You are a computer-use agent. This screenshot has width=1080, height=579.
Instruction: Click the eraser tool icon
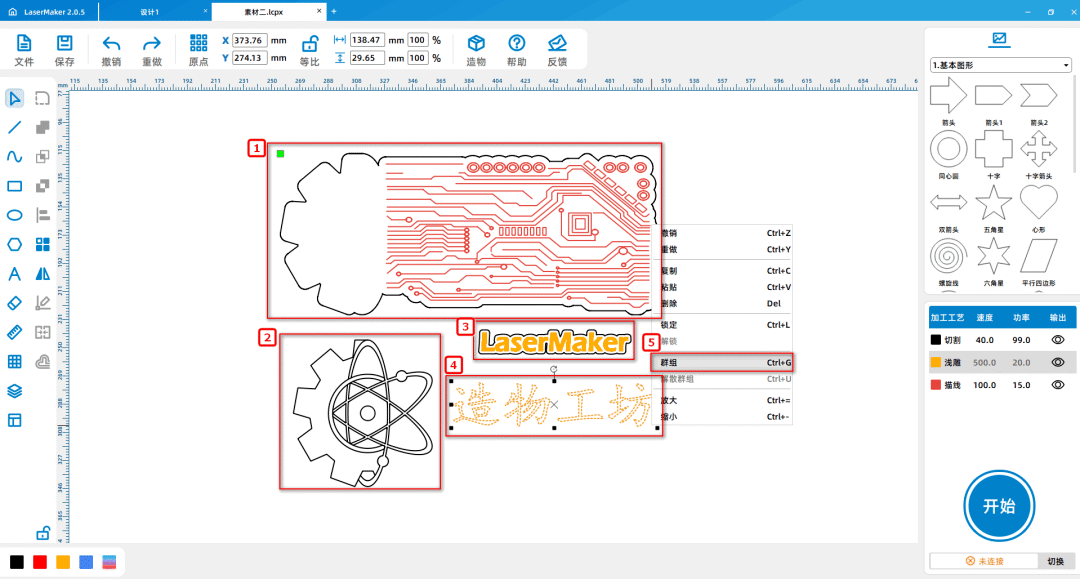(x=15, y=302)
